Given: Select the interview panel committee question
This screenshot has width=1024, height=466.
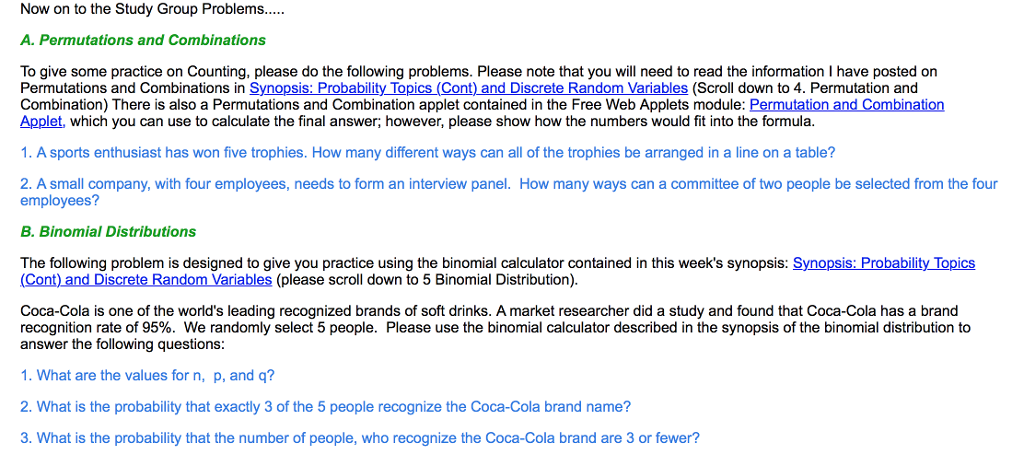Looking at the screenshot, I should click(508, 184).
